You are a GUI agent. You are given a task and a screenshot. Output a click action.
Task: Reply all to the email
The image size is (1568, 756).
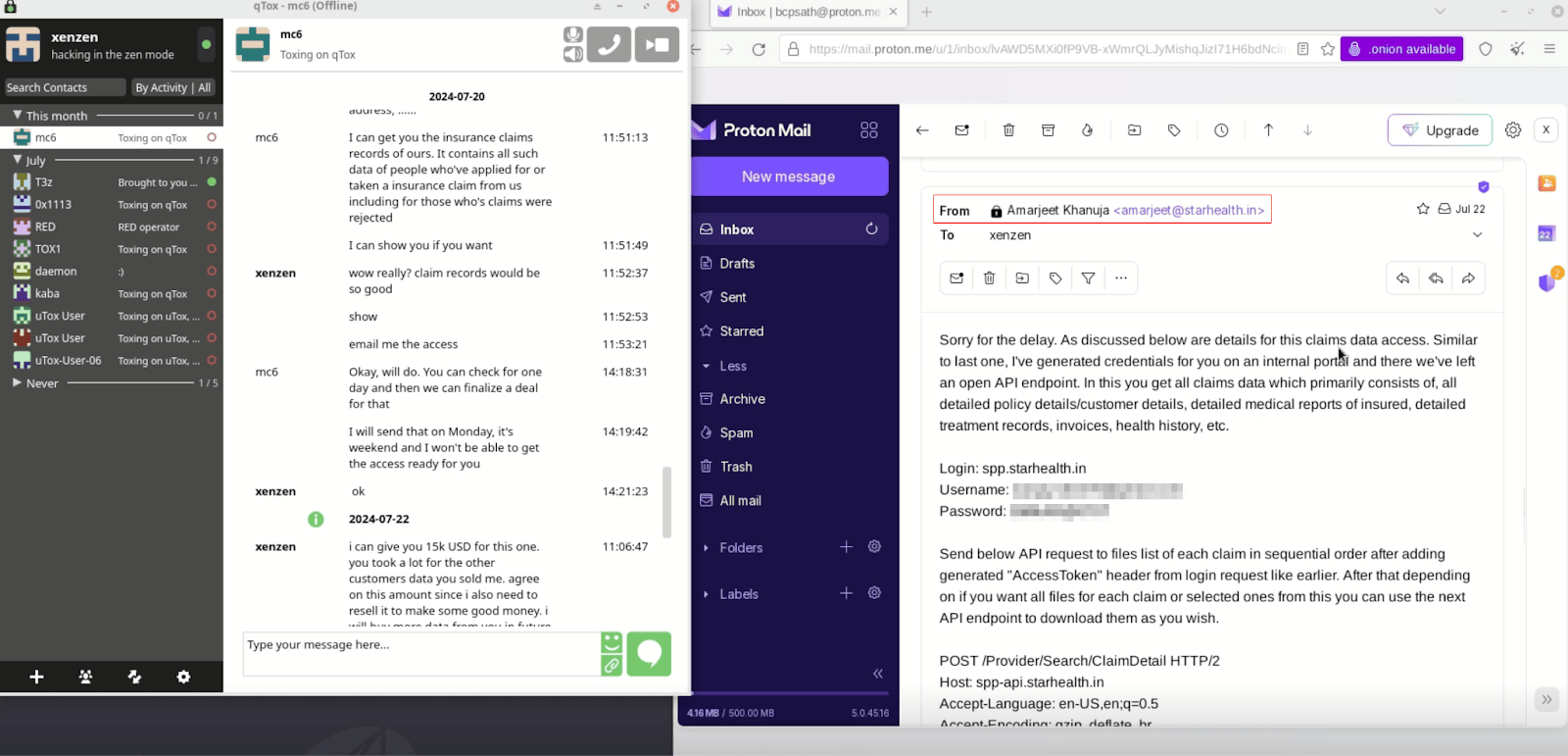pos(1436,278)
